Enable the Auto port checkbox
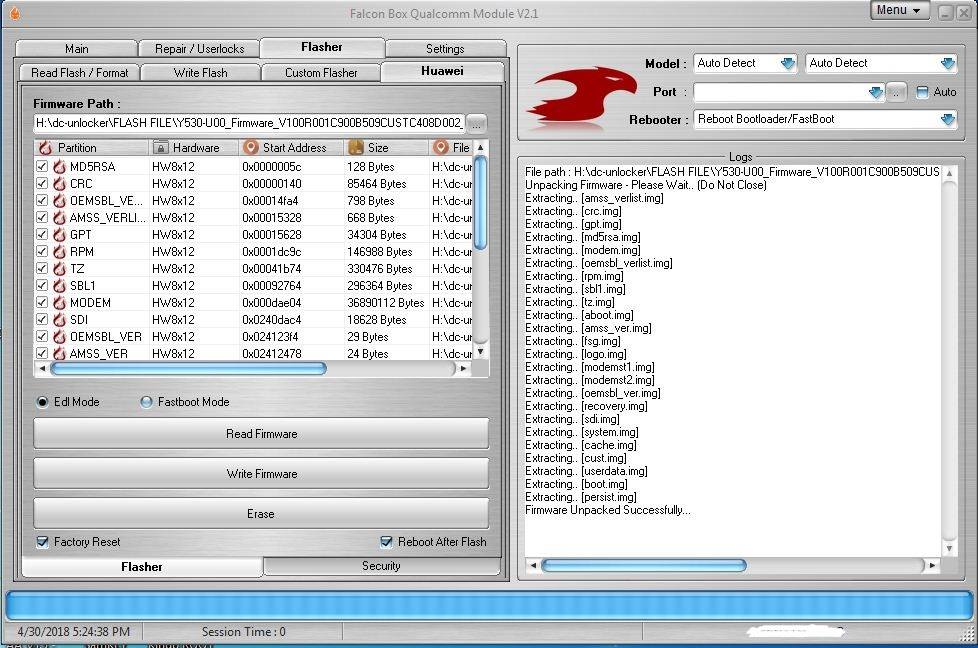This screenshot has height=648, width=978. click(922, 92)
